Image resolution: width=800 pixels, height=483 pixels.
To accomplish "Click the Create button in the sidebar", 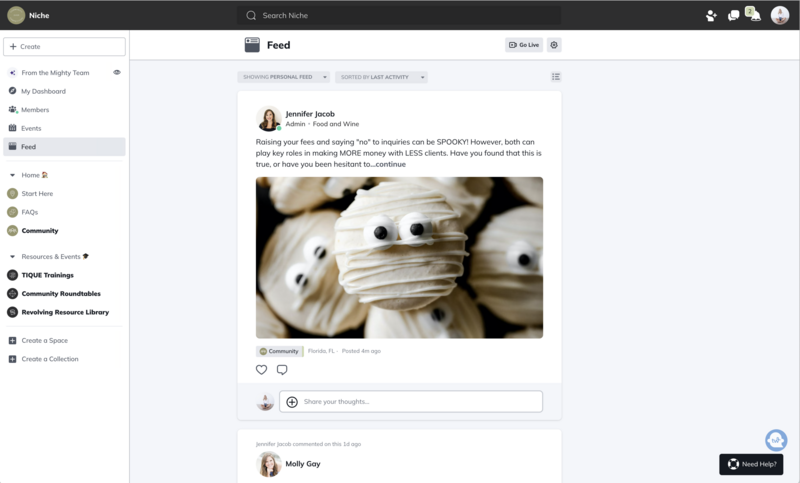I will 64,47.
